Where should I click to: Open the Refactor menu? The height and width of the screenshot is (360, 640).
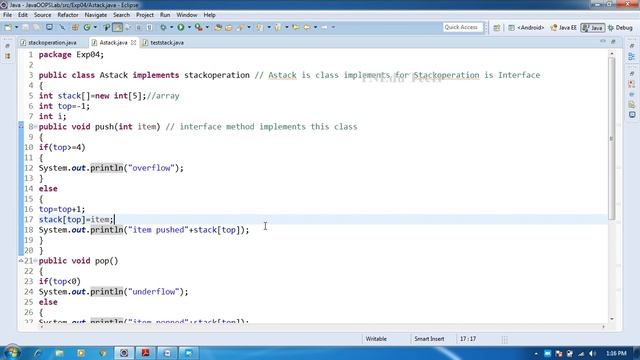click(68, 15)
